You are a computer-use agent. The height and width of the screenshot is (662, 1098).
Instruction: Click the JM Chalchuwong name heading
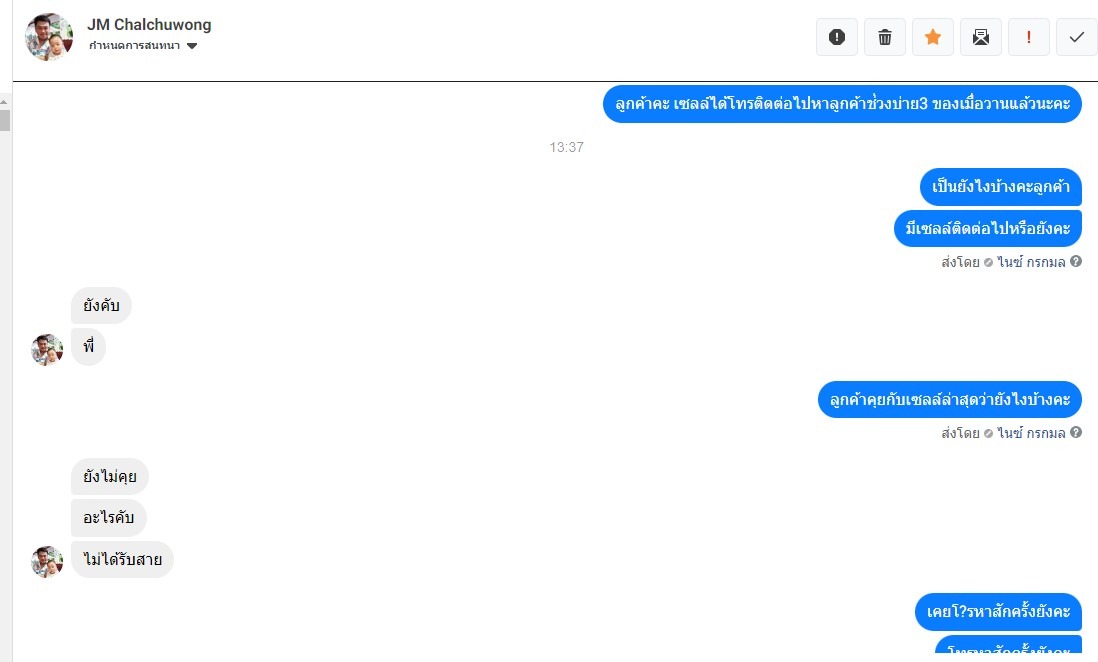click(x=149, y=25)
